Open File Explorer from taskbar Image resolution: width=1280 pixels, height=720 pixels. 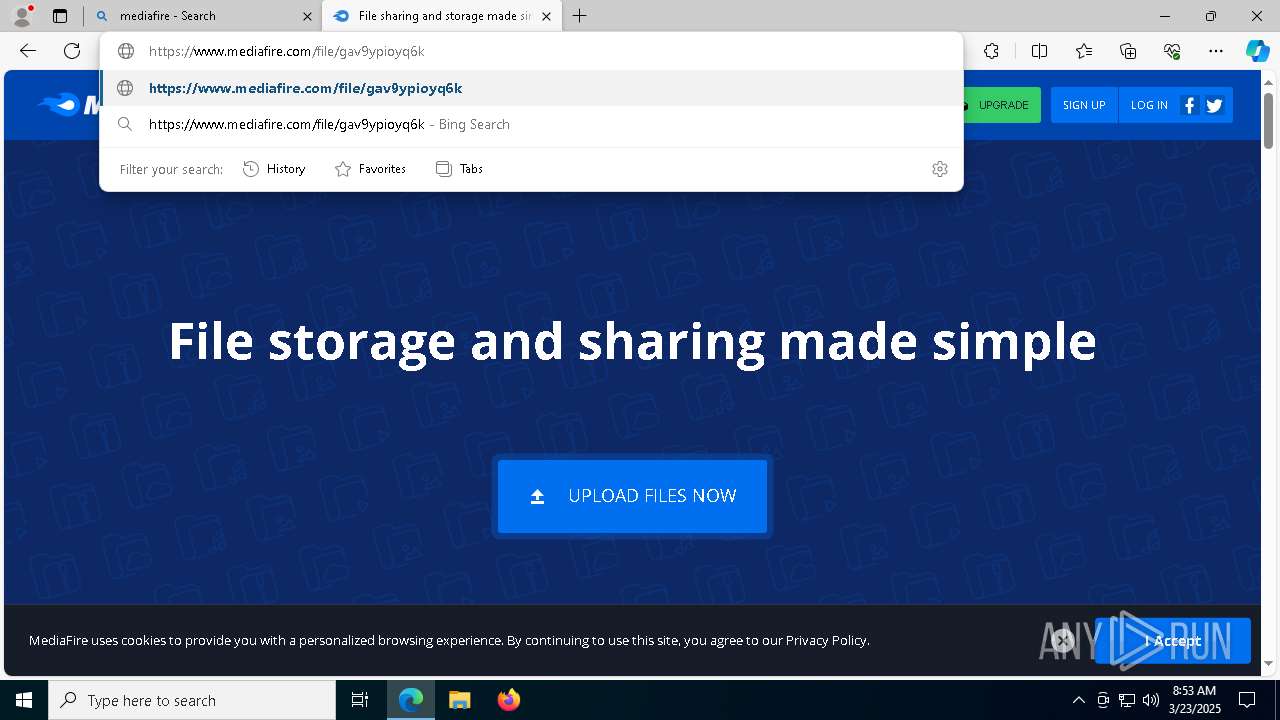(x=459, y=700)
